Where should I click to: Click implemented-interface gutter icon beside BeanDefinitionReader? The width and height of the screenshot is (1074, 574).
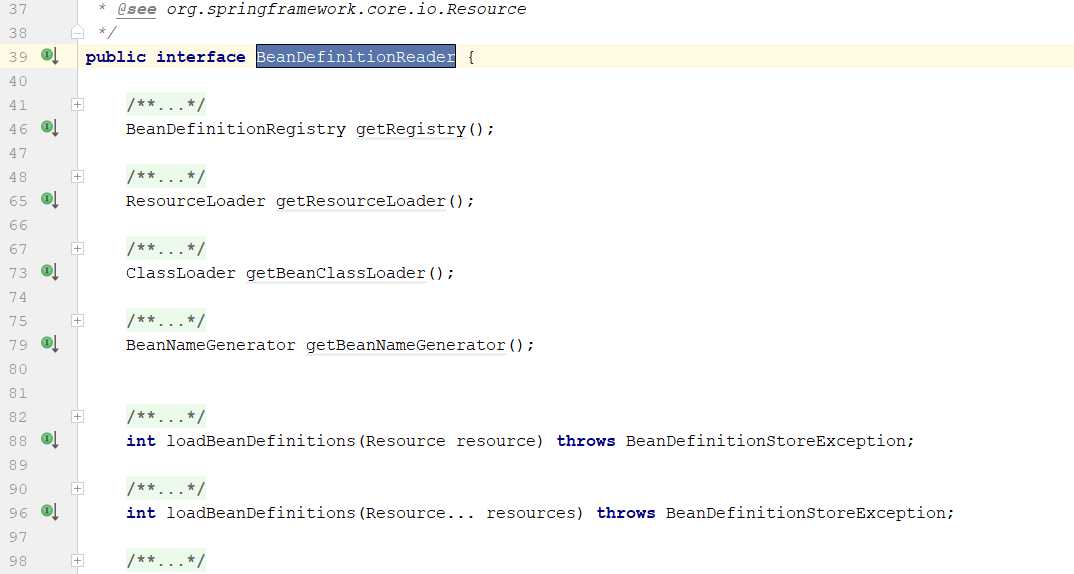[x=49, y=55]
